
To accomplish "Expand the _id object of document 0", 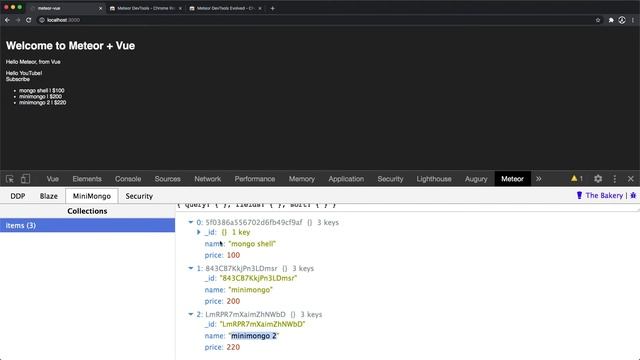I will point(199,232).
